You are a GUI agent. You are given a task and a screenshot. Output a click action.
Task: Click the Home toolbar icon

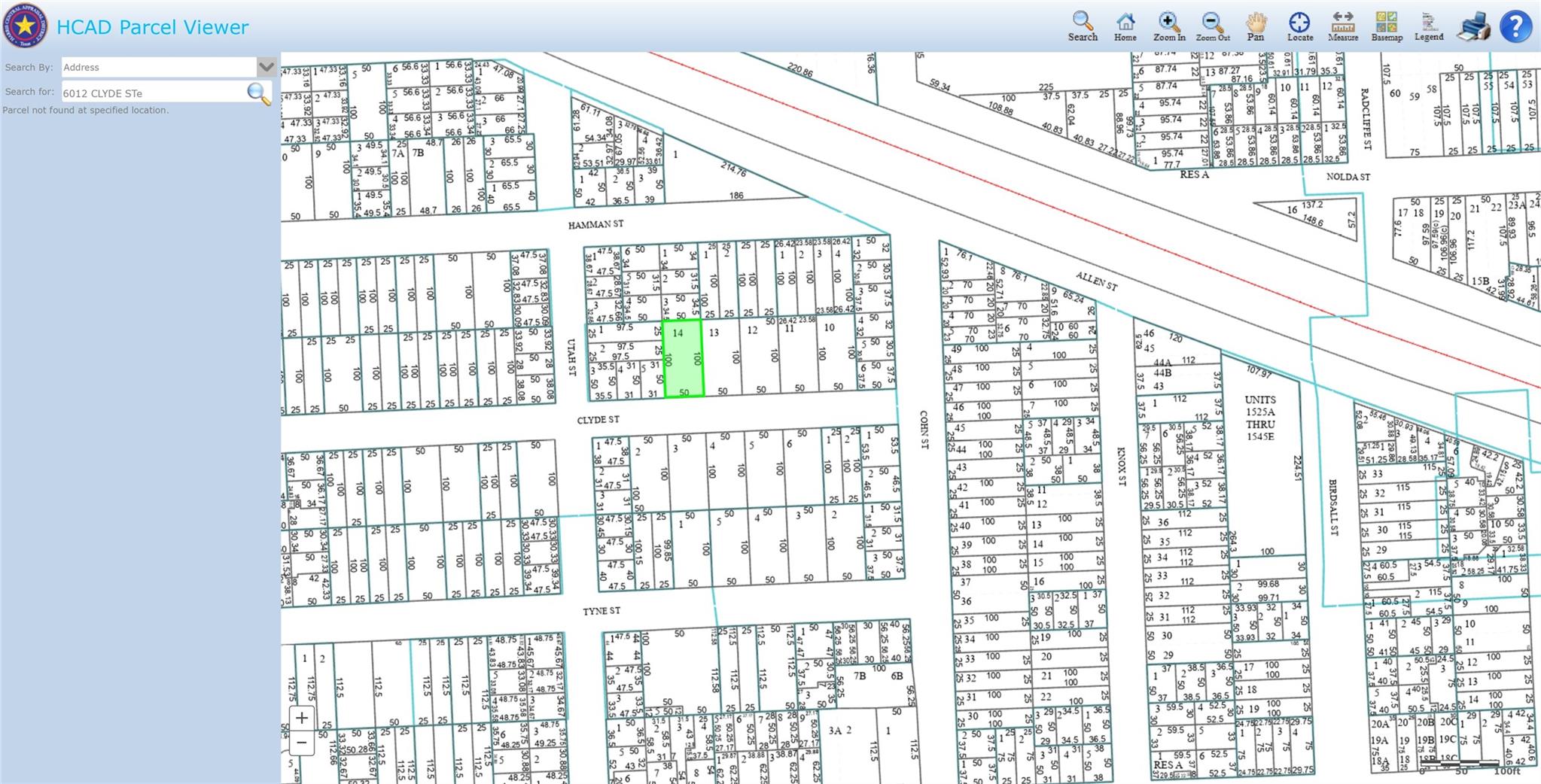click(1125, 26)
